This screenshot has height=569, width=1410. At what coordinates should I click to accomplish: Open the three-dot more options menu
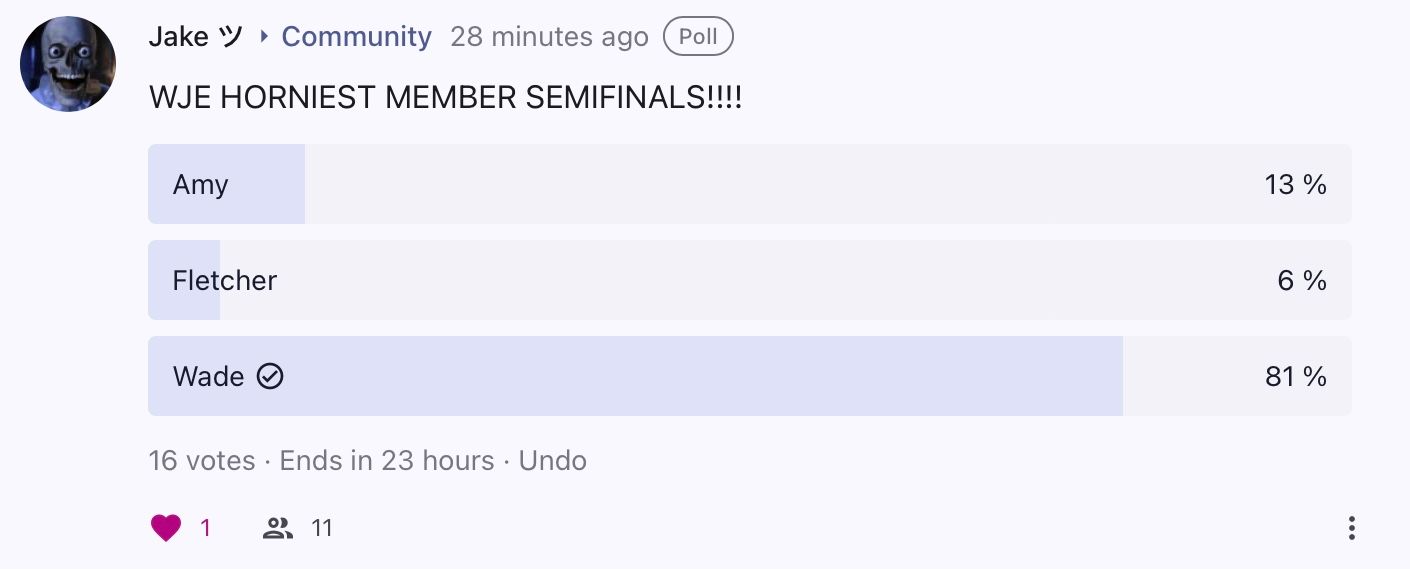1351,528
